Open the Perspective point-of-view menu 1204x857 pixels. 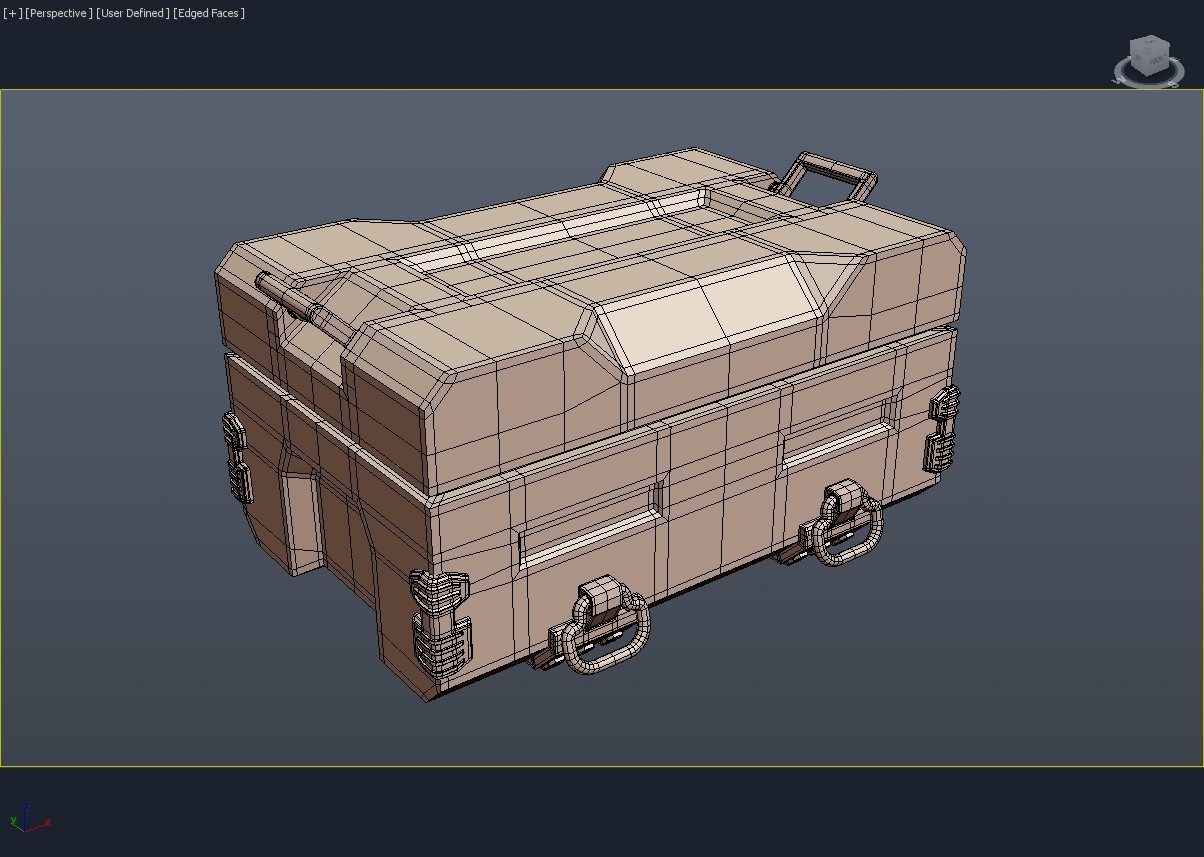(x=59, y=13)
